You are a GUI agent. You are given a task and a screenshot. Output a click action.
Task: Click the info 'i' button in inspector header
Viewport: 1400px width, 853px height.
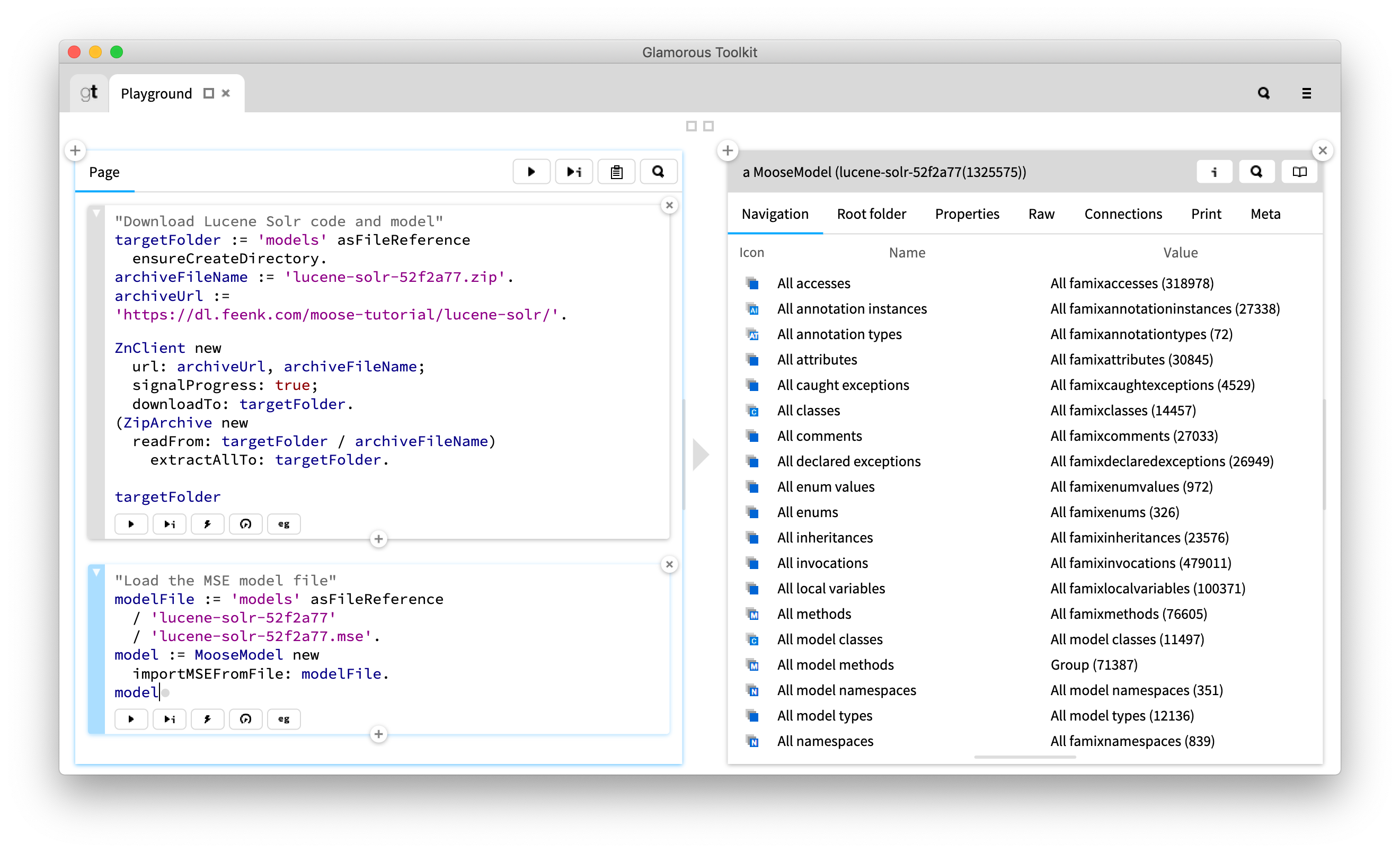tap(1213, 172)
